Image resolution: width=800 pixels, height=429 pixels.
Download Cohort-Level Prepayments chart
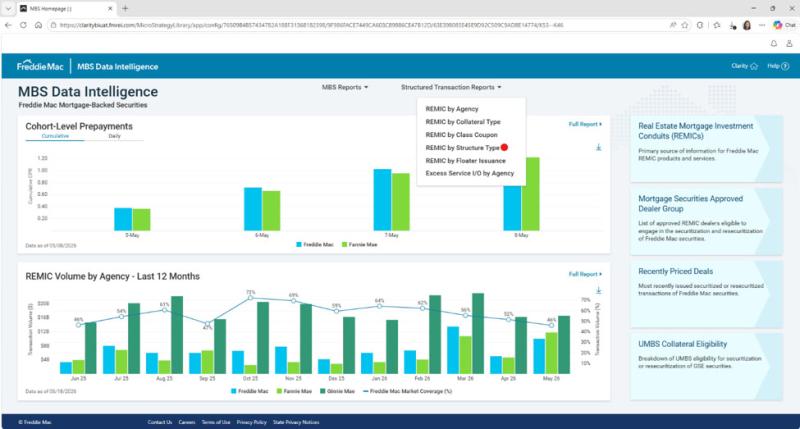[598, 147]
